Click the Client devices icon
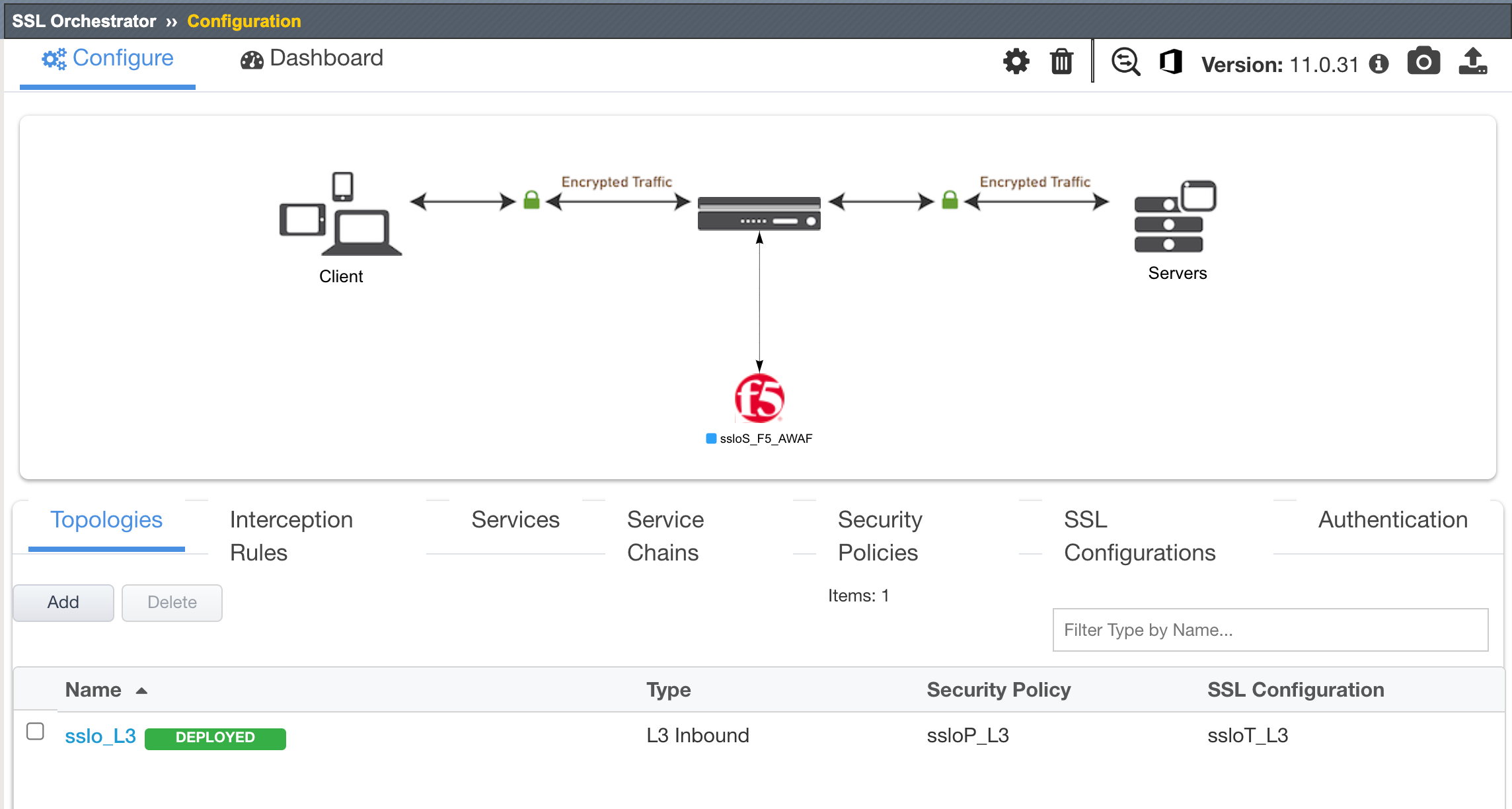Screen dimensions: 1512x809 coord(341,214)
